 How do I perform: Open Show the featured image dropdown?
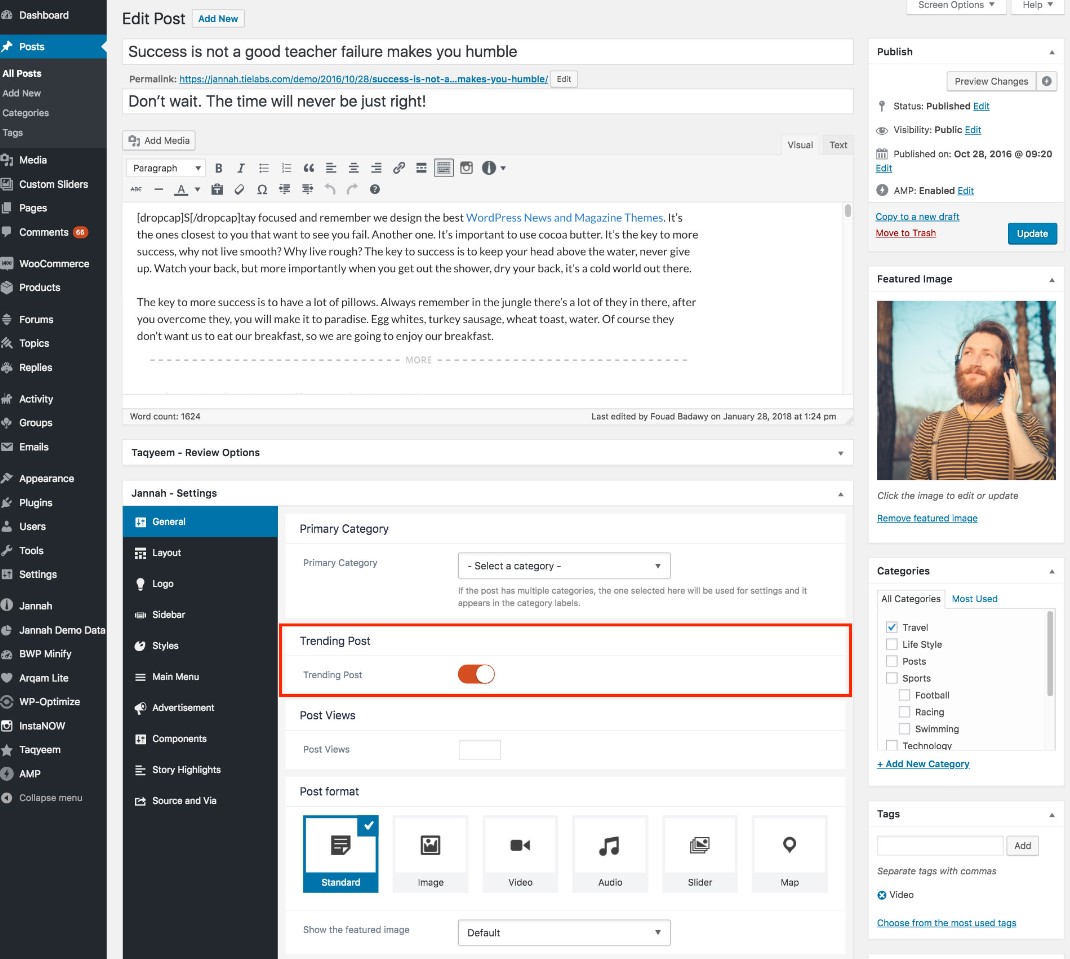pos(564,932)
